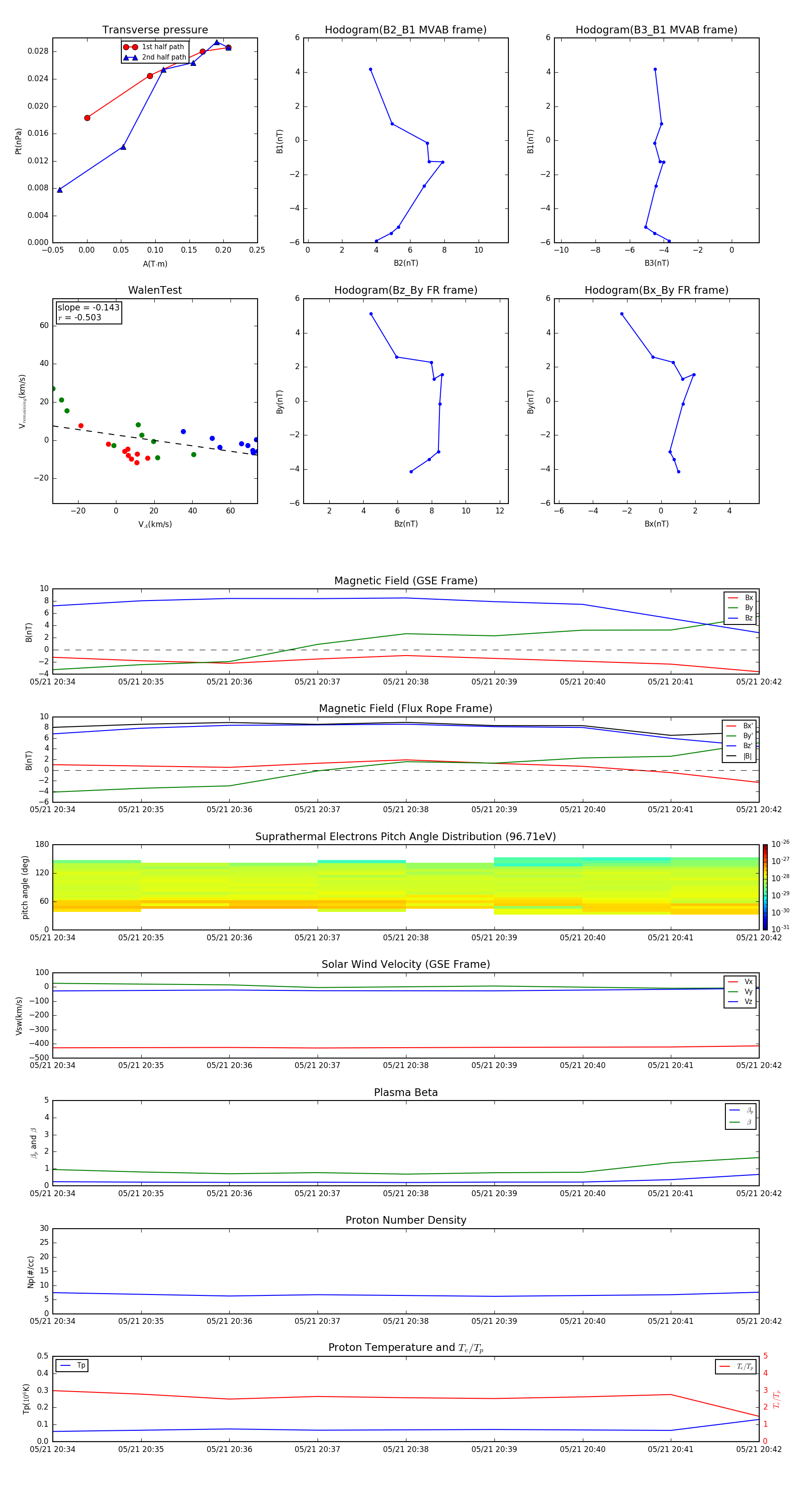
Task: Click the 'Magnetic Field (Flux Rope Frame)' title
Action: point(406,709)
